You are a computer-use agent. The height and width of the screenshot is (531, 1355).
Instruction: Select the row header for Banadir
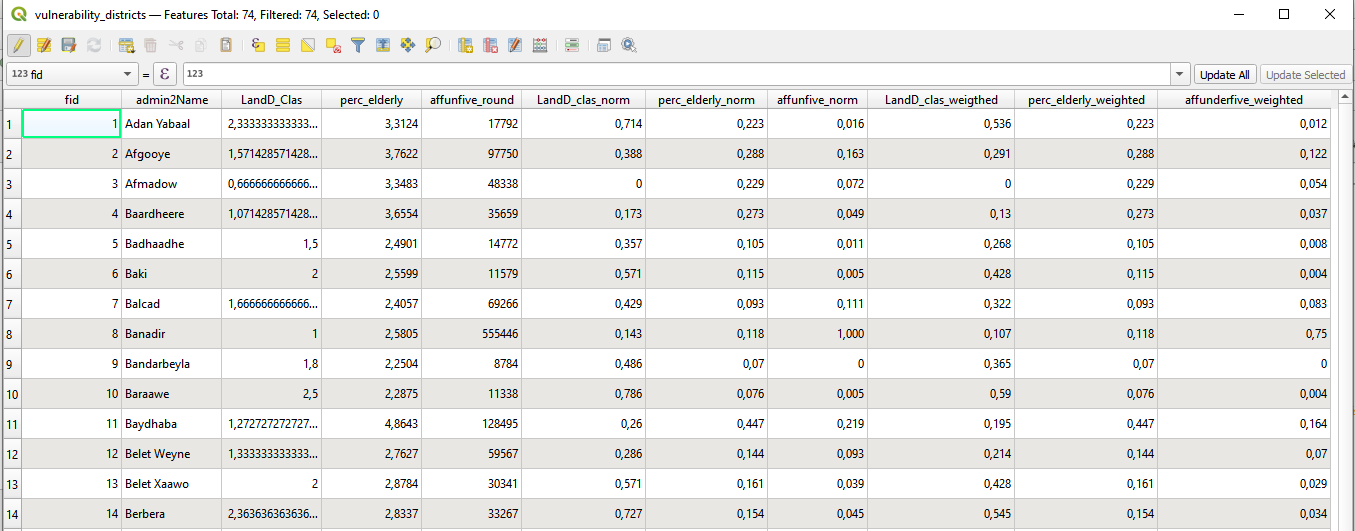[x=11, y=334]
